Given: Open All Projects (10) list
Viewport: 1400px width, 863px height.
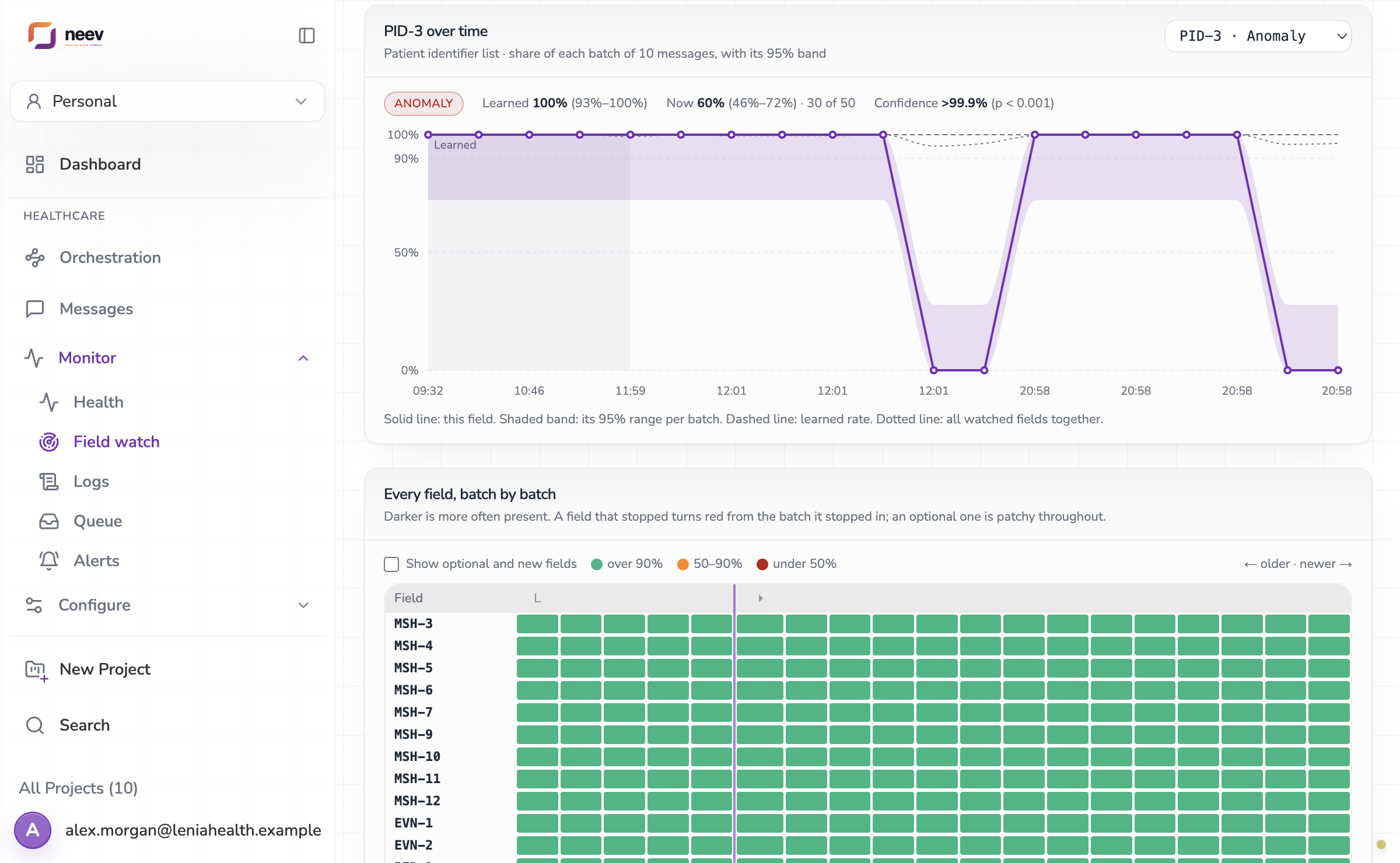Looking at the screenshot, I should pyautogui.click(x=78, y=788).
